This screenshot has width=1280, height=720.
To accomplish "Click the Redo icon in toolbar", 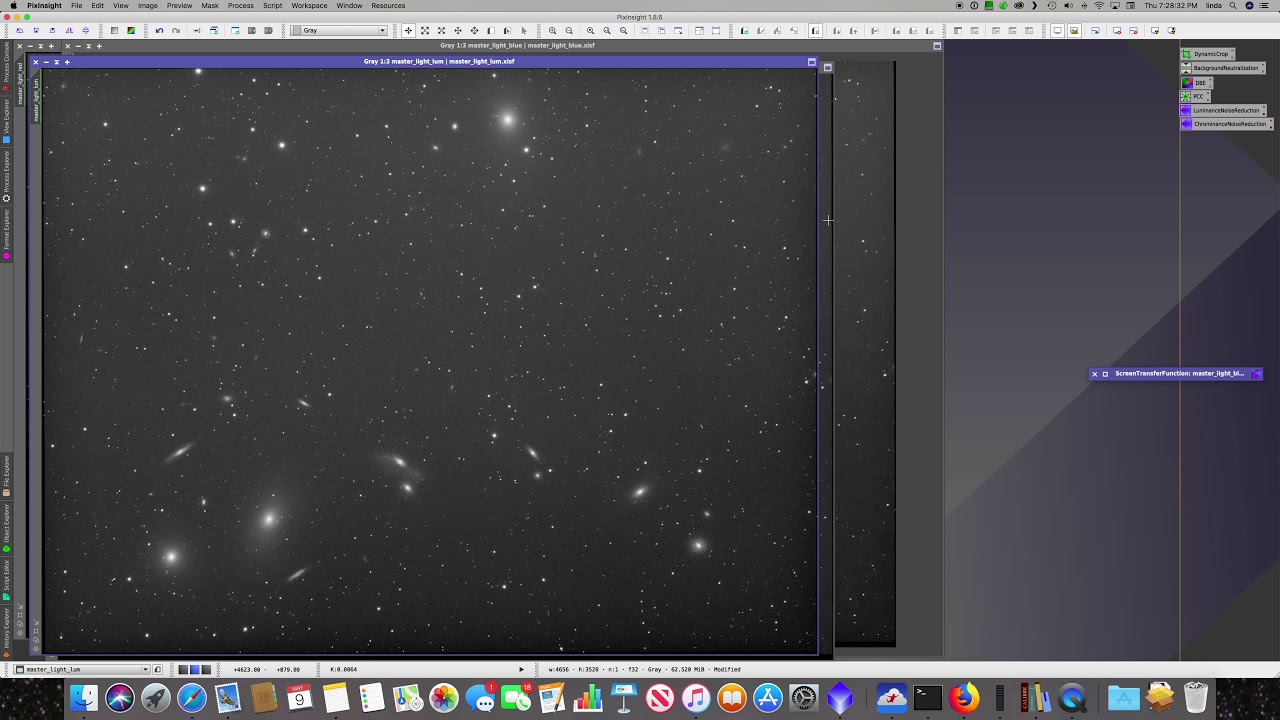I will click(175, 30).
